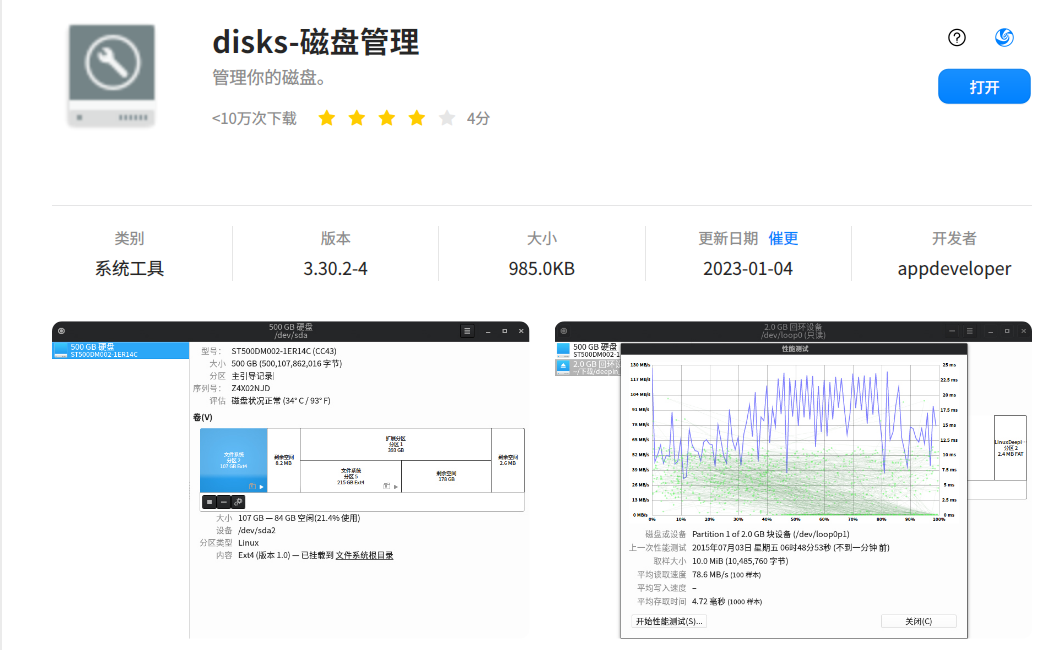Click the developer name appdeveloper

[954, 269]
